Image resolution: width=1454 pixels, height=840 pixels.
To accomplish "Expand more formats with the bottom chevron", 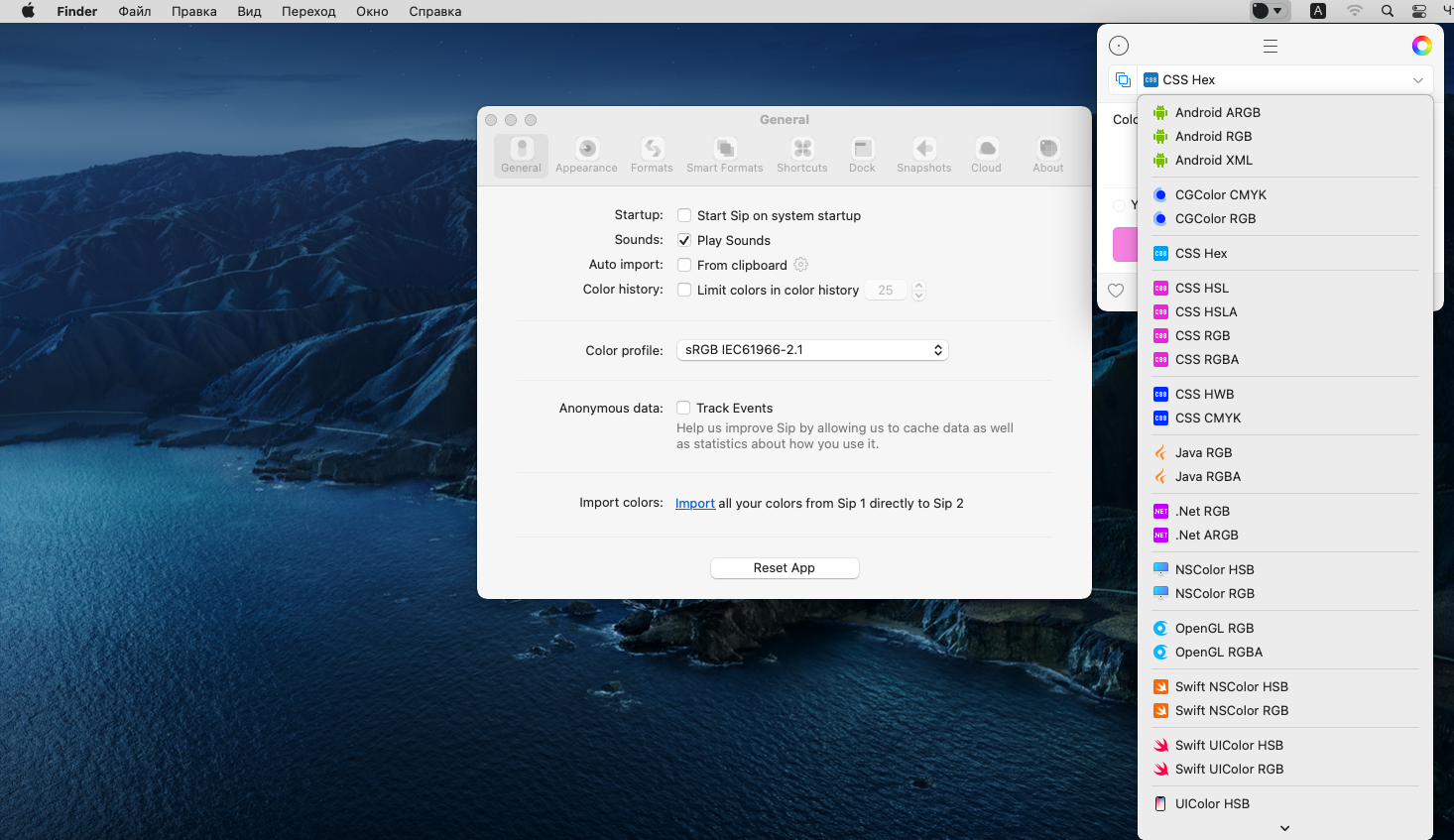I will coord(1284,828).
